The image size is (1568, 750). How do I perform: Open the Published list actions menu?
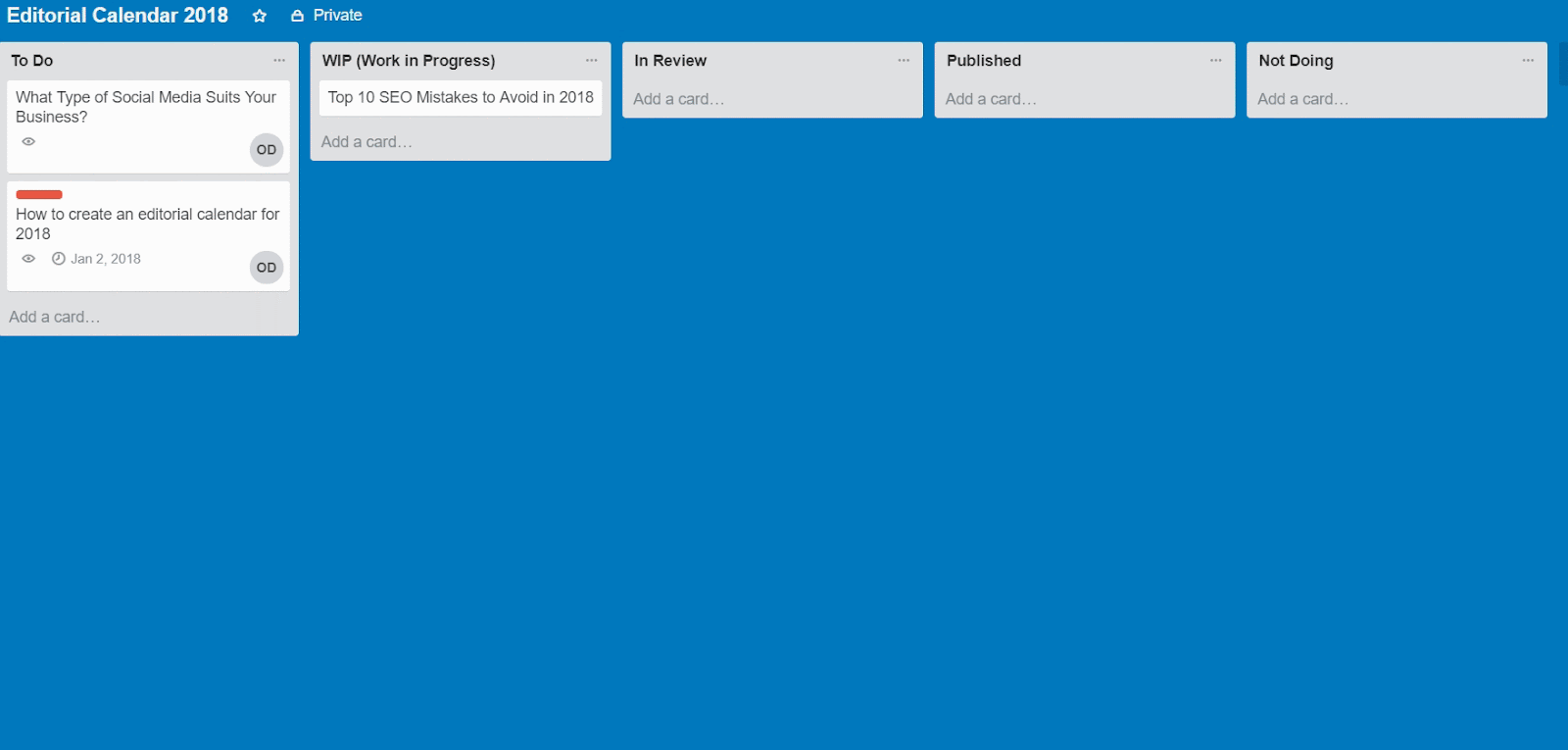1215,61
